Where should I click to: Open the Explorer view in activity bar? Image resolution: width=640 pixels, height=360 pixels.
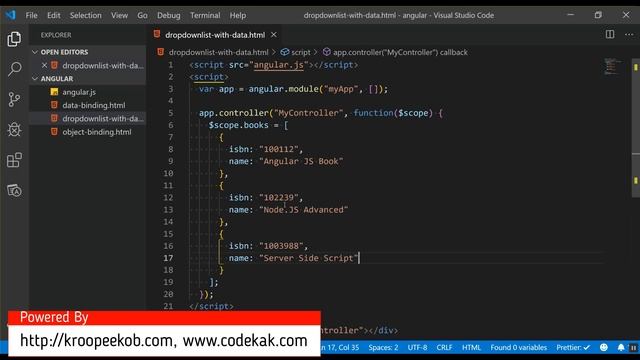(14, 39)
